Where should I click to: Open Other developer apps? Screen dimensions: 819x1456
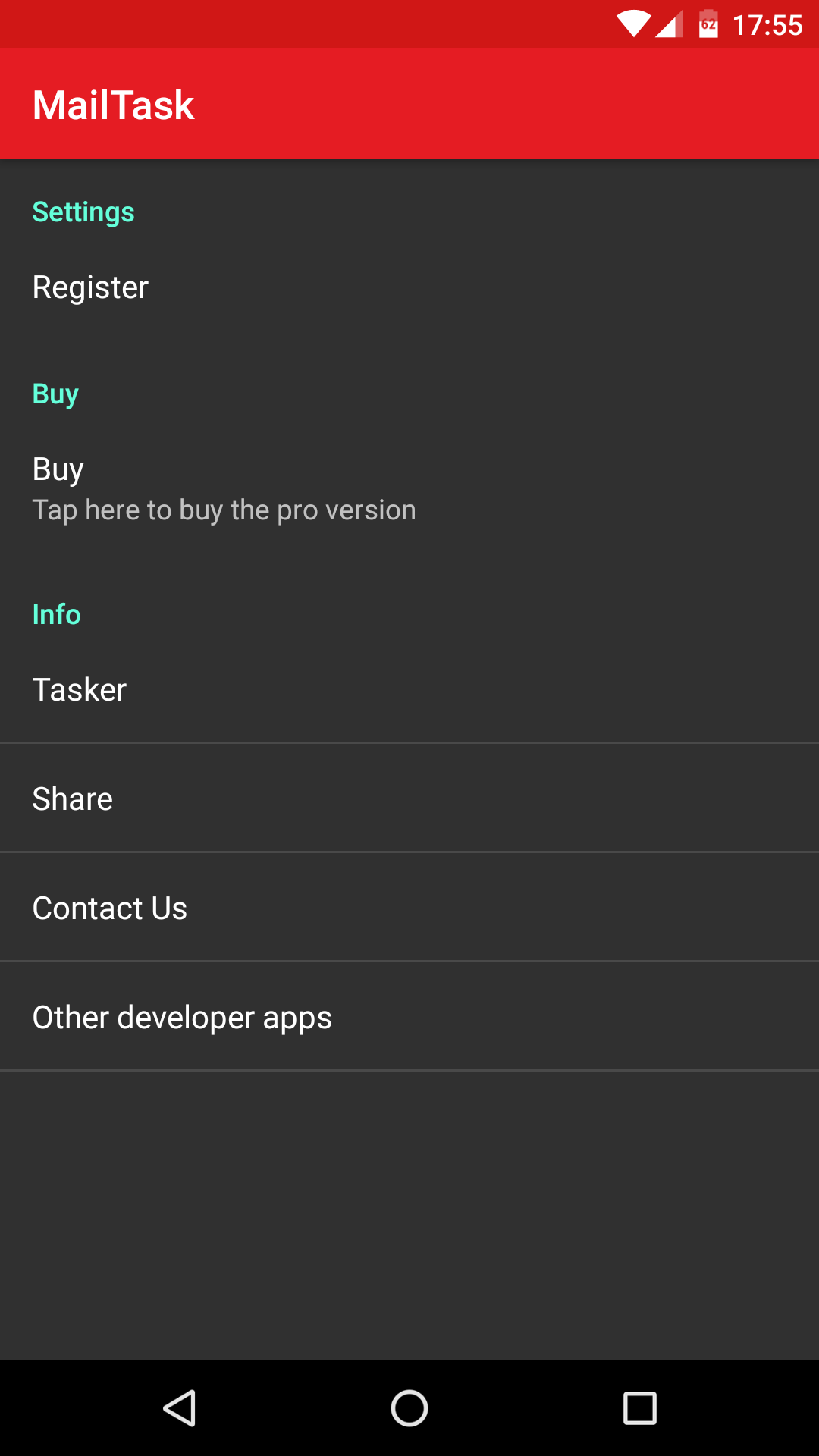tap(409, 1016)
